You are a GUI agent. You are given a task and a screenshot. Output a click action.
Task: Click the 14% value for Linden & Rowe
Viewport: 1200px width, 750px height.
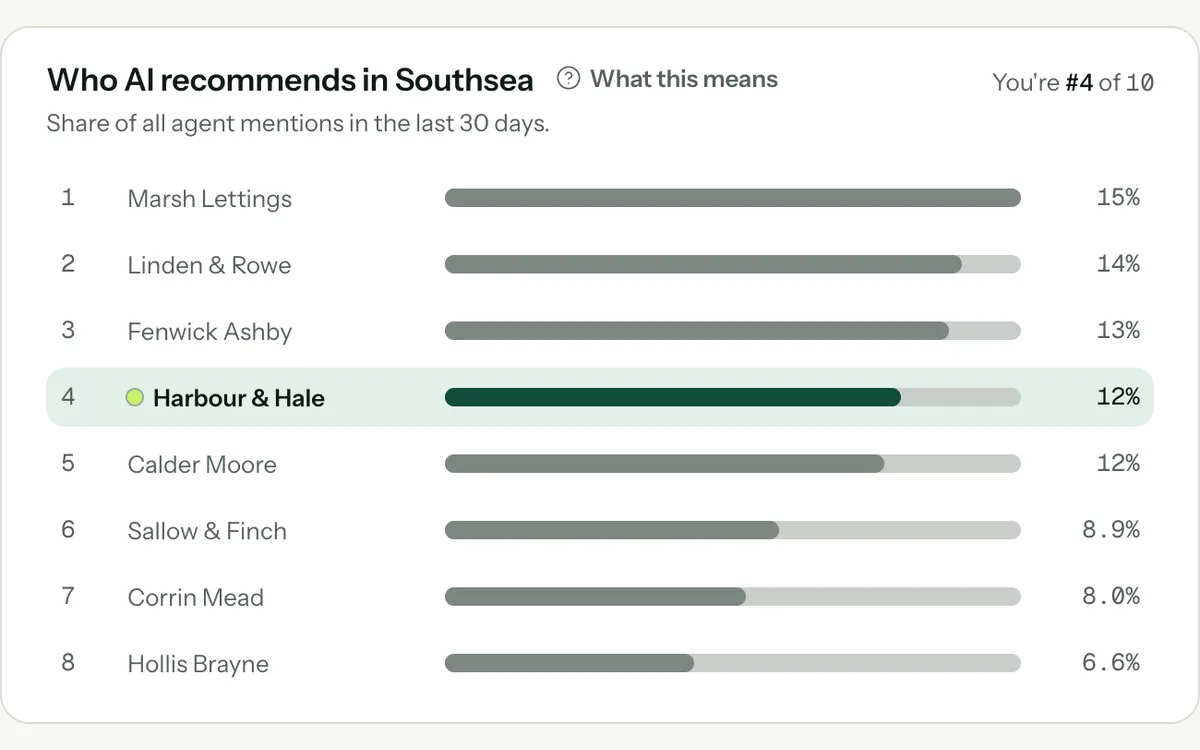[x=1118, y=264]
